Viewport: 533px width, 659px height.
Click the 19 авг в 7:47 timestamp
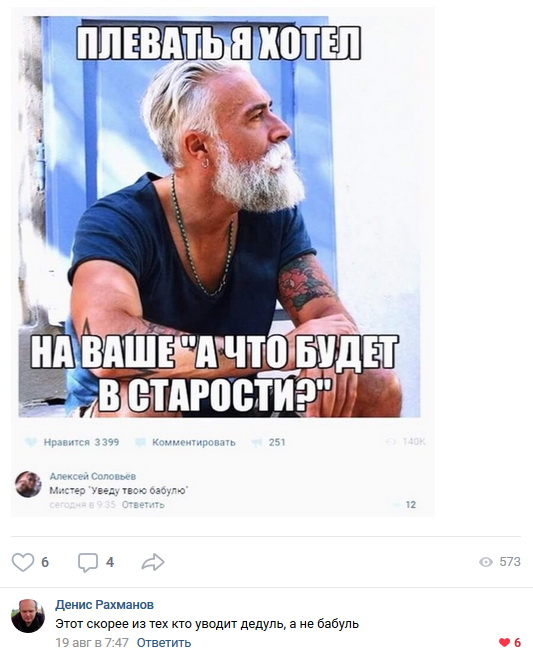point(92,643)
